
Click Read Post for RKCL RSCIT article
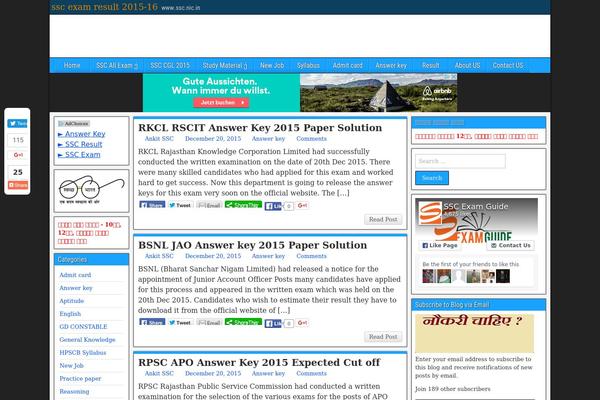pyautogui.click(x=383, y=219)
